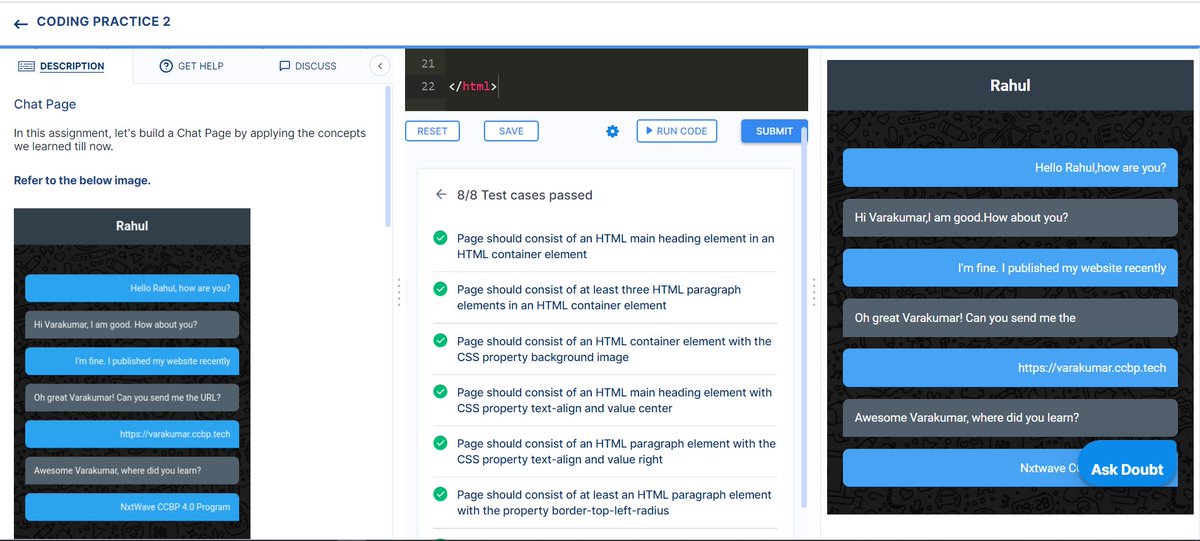Click the 'CODING PRACTICE 2' title
Image resolution: width=1200 pixels, height=541 pixels.
coord(103,22)
